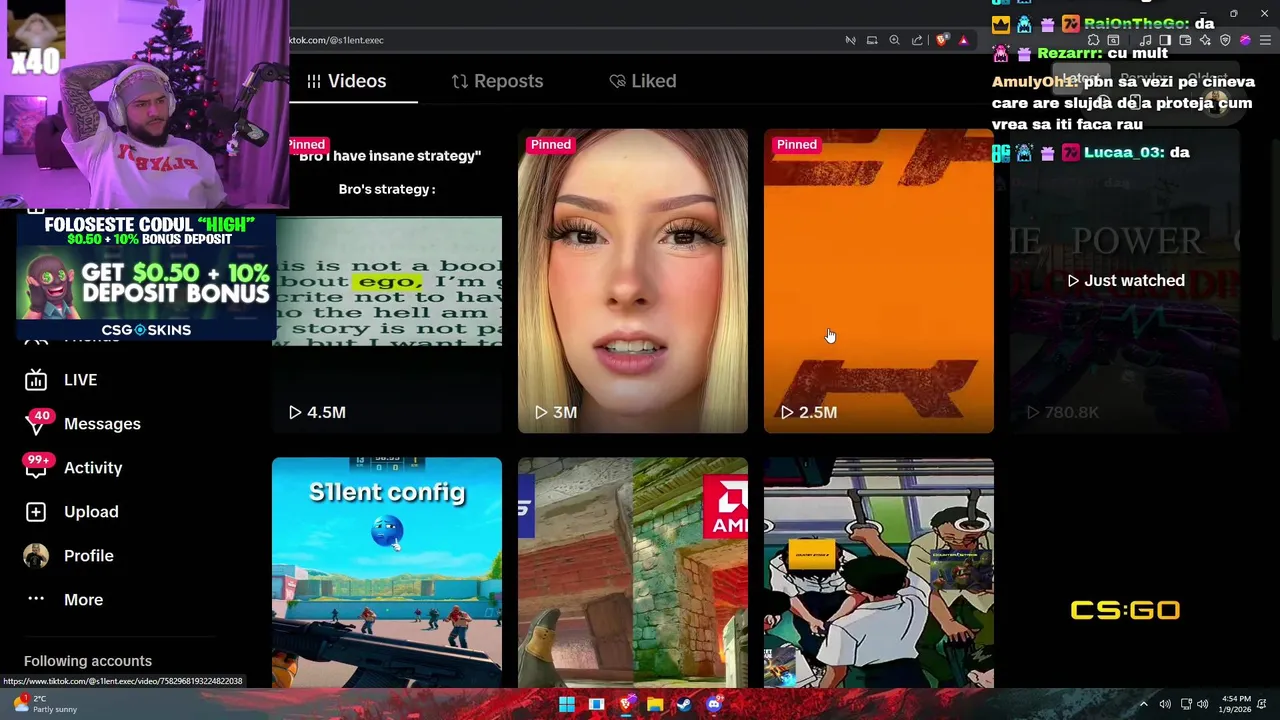Open the 'Just watched' video thumbnail
Image resolution: width=1280 pixels, height=720 pixels.
tap(1125, 281)
